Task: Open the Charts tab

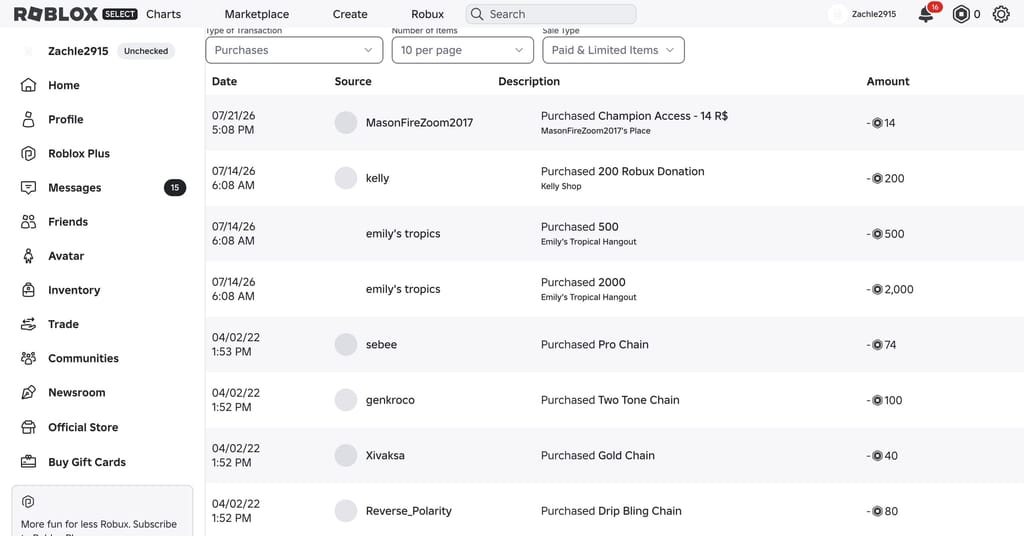Action: coord(163,14)
